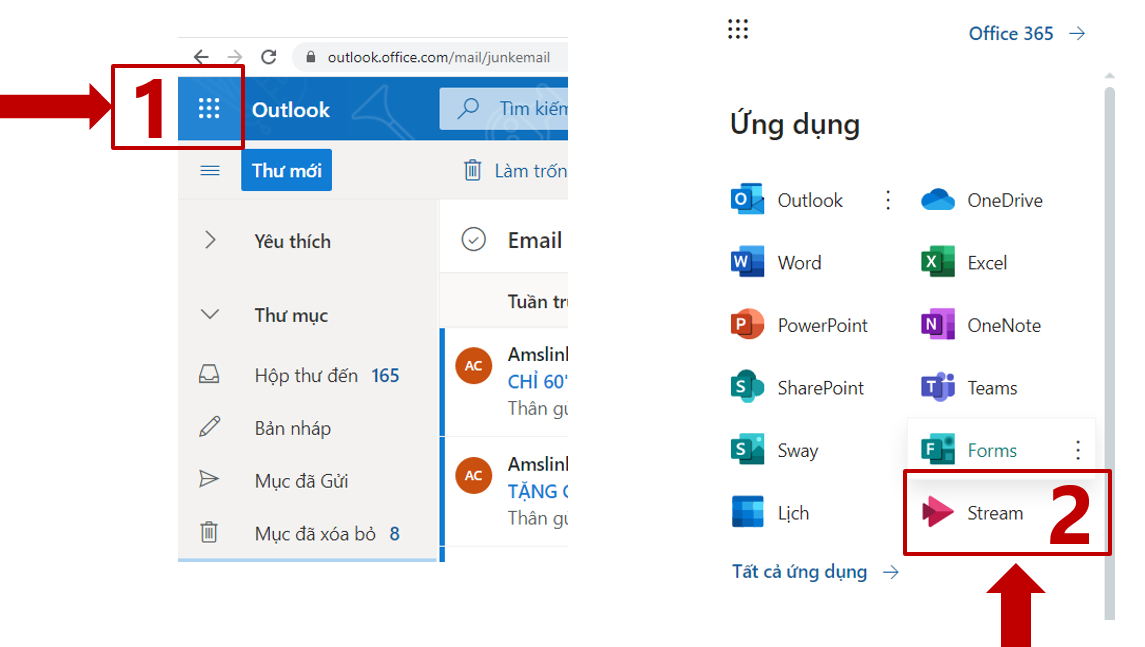Open more options next to Forms
The image size is (1145, 647).
(x=1077, y=450)
